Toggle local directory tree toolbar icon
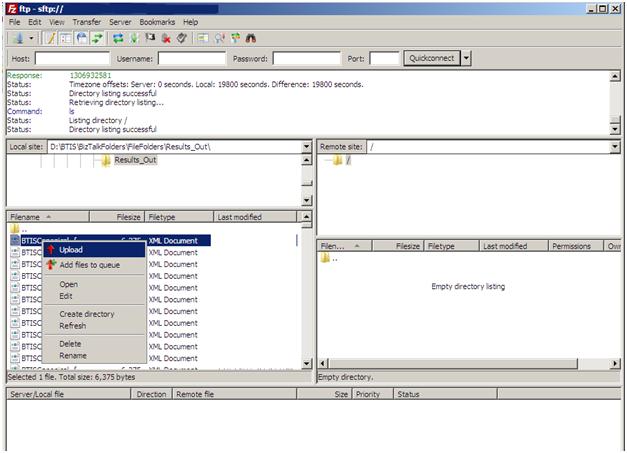Viewport: 627px width, 453px height. (66, 38)
